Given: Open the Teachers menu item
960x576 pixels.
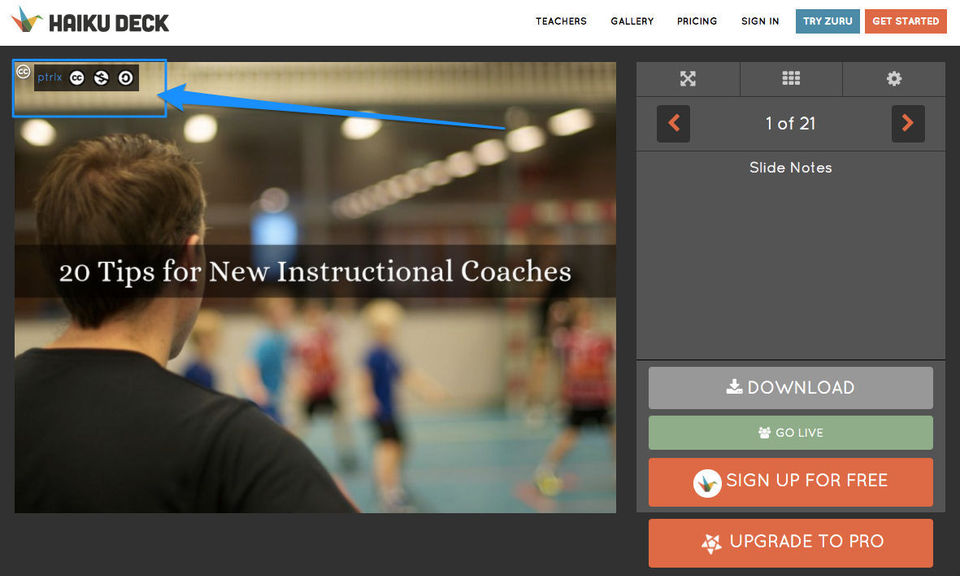Looking at the screenshot, I should click(x=561, y=21).
